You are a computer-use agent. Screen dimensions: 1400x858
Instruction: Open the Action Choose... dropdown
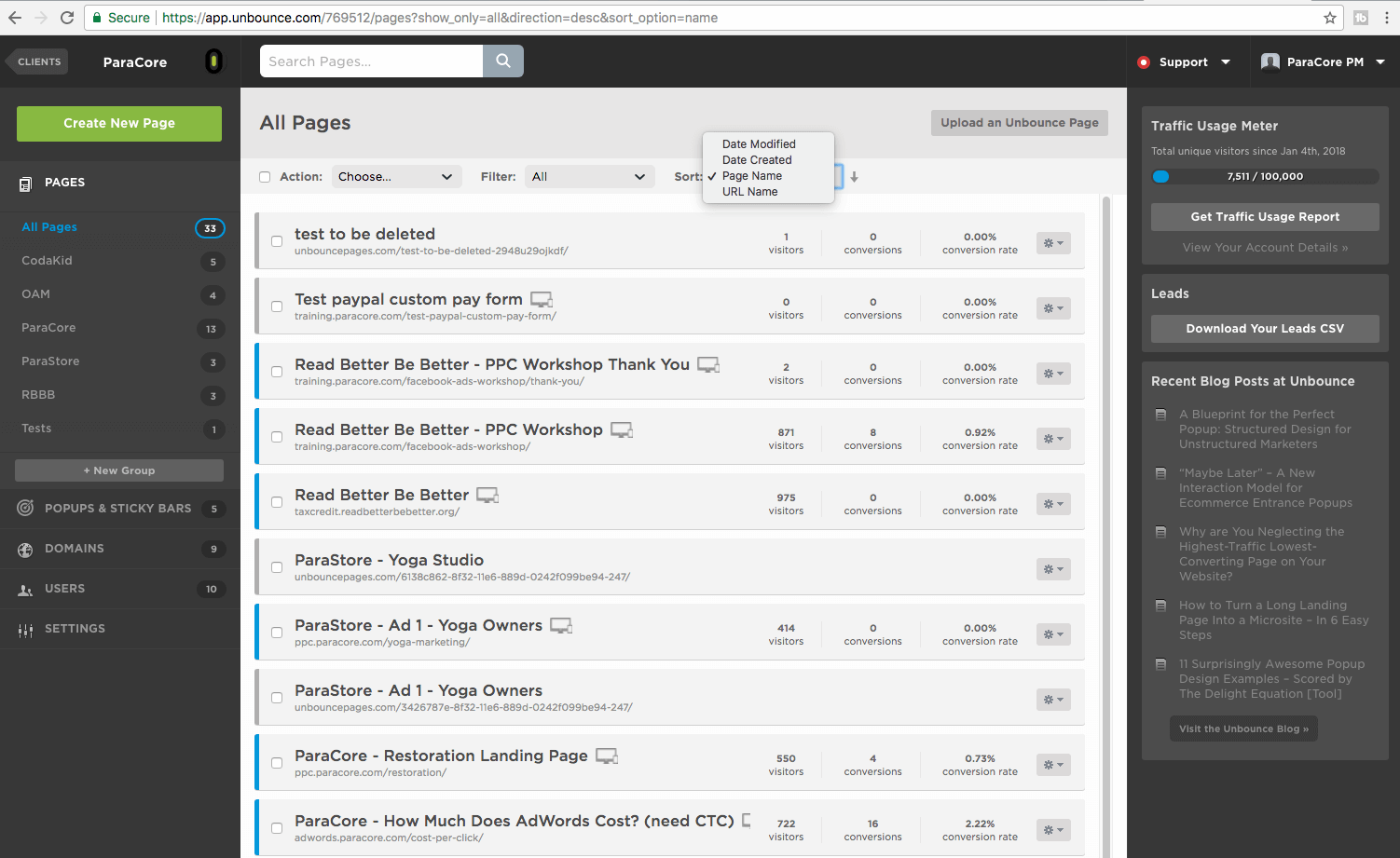[x=397, y=177]
